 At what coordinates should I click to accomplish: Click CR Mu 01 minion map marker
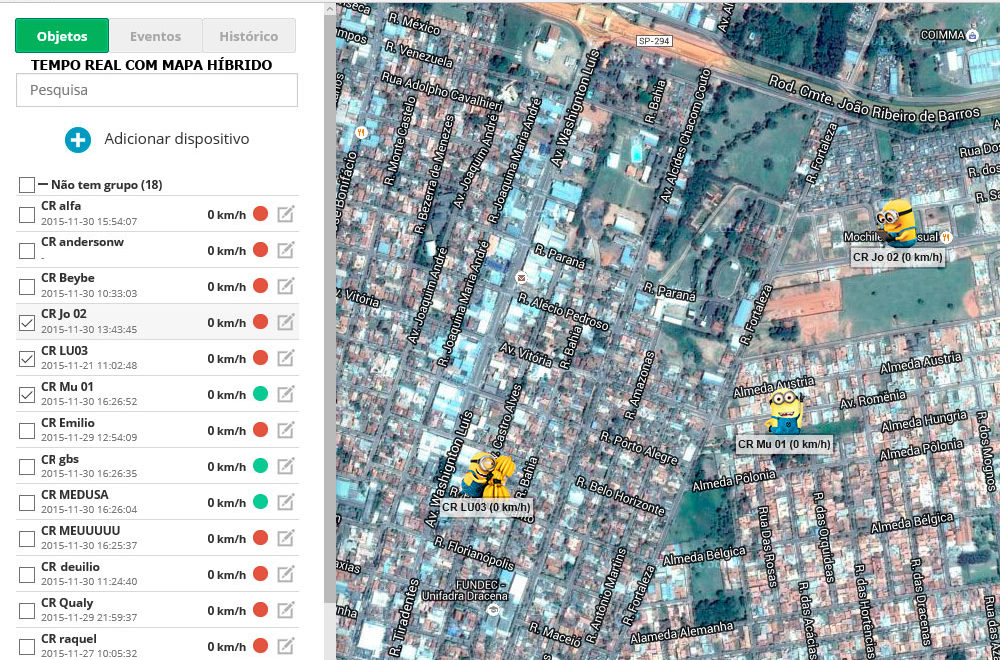(785, 410)
